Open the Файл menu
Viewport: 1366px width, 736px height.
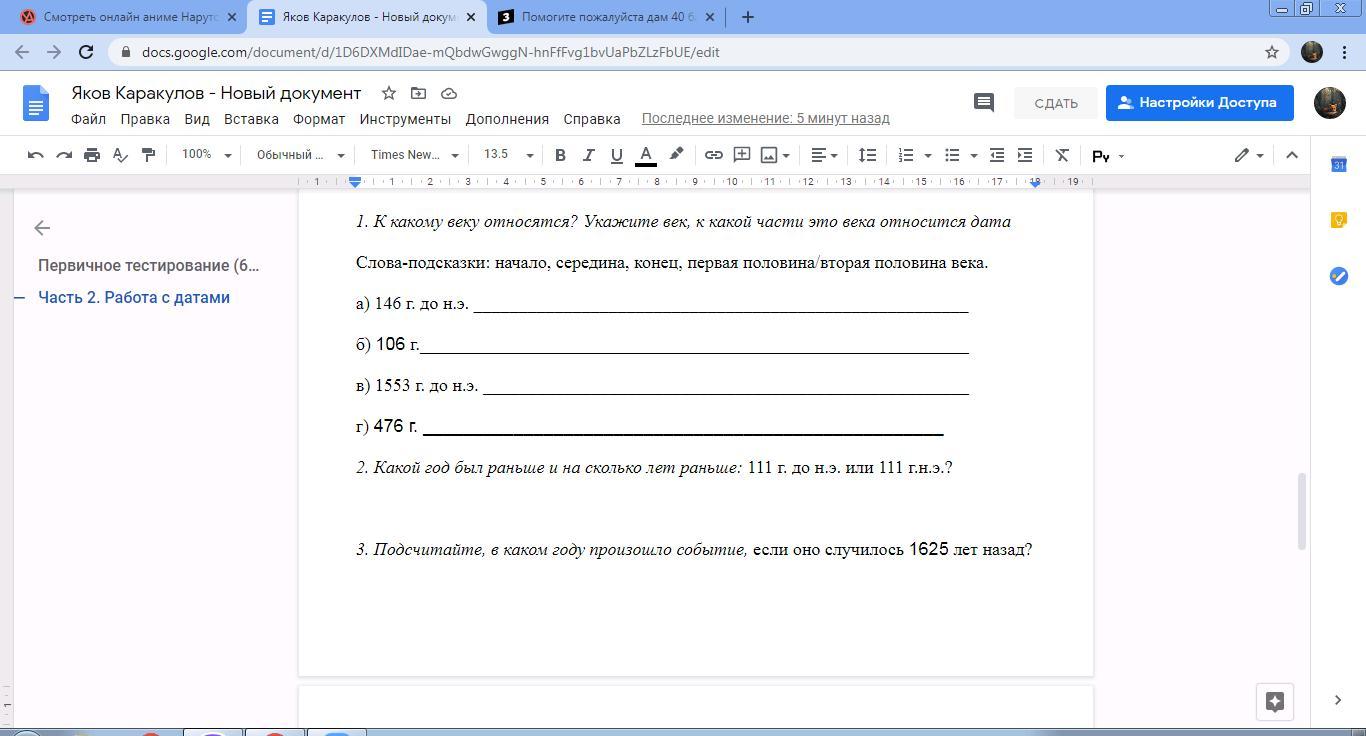point(88,119)
